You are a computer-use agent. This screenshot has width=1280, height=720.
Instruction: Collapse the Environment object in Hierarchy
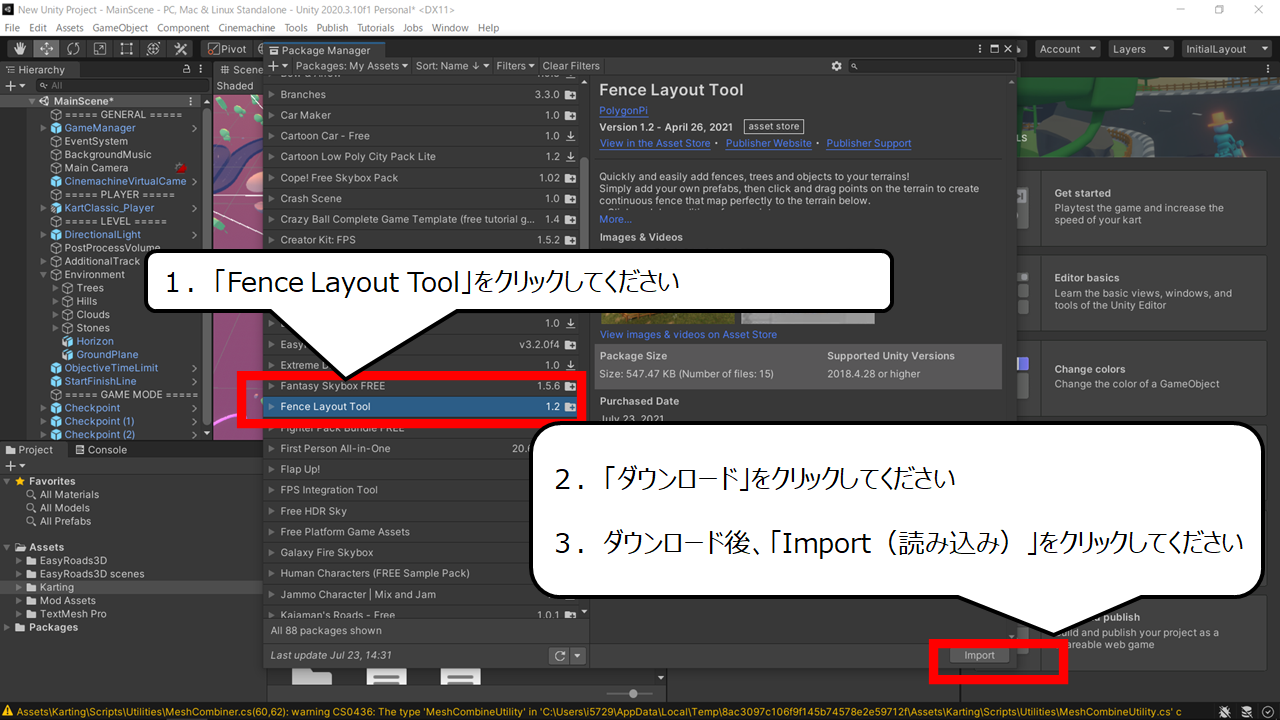pyautogui.click(x=44, y=275)
